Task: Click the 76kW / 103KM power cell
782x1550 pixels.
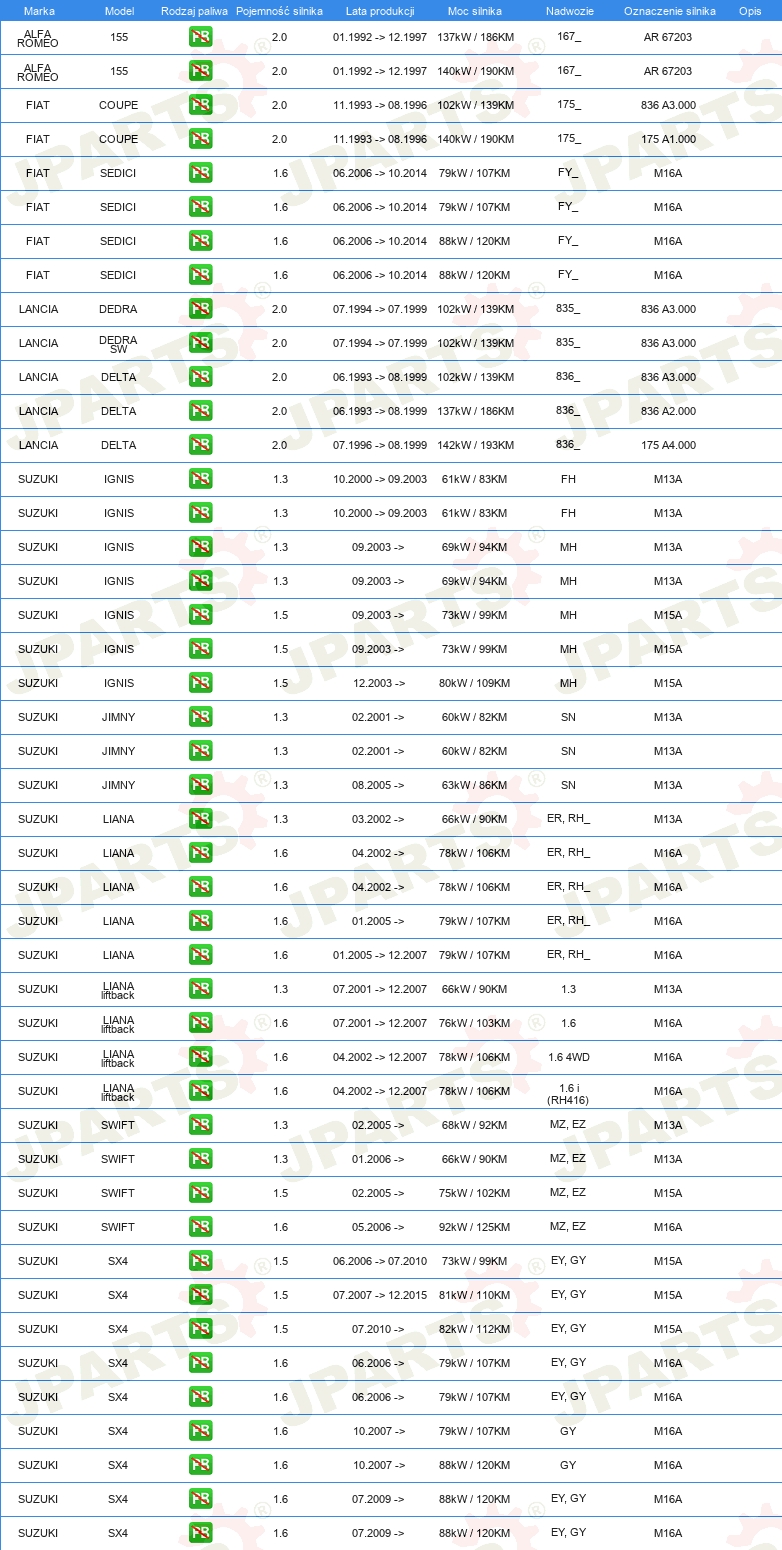Action: pyautogui.click(x=476, y=1023)
